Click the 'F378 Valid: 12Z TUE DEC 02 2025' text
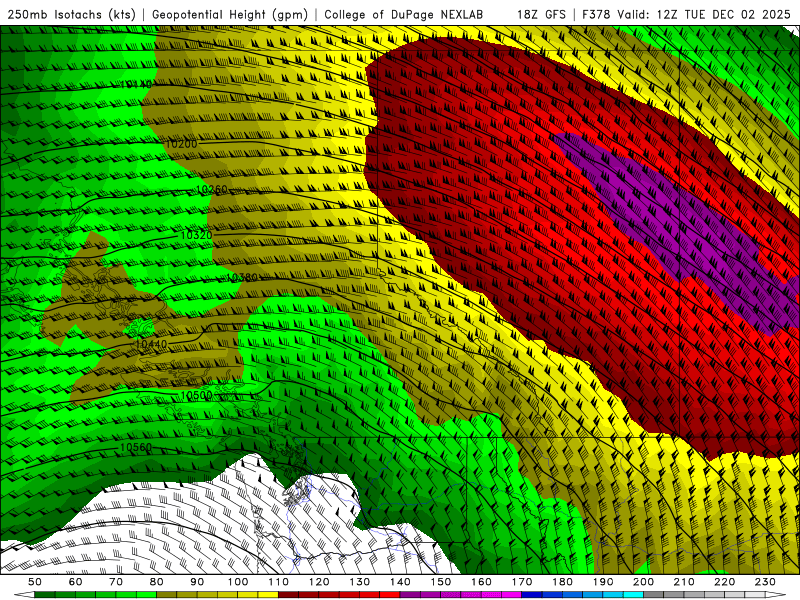This screenshot has width=800, height=600. [x=687, y=14]
